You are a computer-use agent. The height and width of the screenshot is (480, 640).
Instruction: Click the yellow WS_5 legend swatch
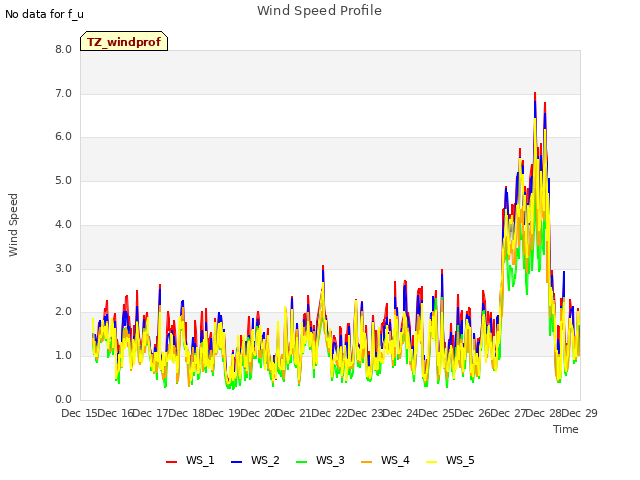(431, 462)
